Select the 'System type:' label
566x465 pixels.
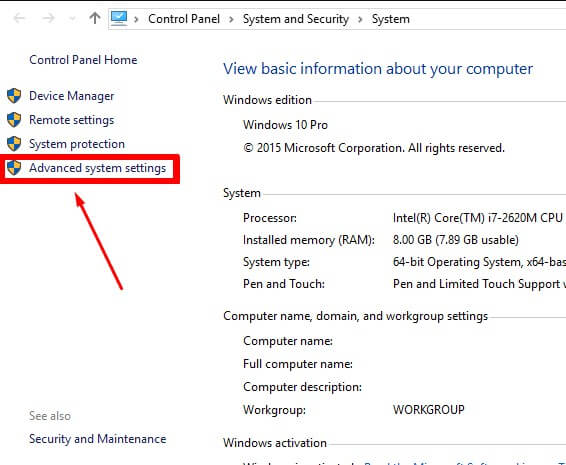click(x=277, y=262)
